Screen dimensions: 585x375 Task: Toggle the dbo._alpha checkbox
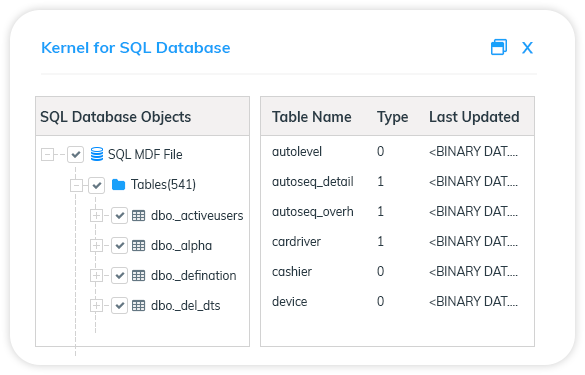(x=119, y=246)
